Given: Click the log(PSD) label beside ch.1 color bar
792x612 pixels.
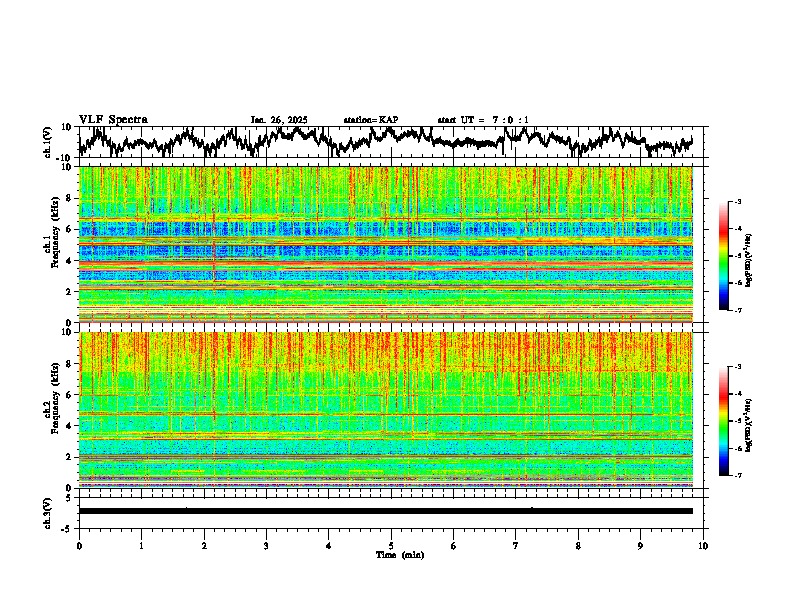Looking at the screenshot, I should click(x=749, y=261).
